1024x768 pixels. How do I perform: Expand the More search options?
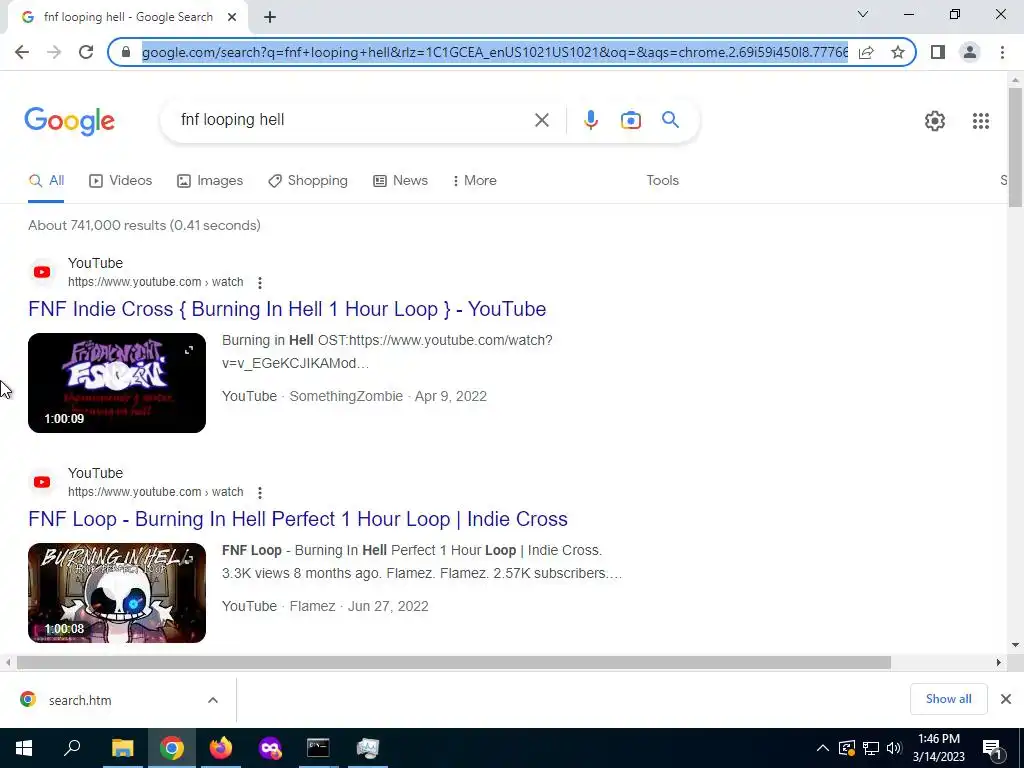(x=475, y=181)
